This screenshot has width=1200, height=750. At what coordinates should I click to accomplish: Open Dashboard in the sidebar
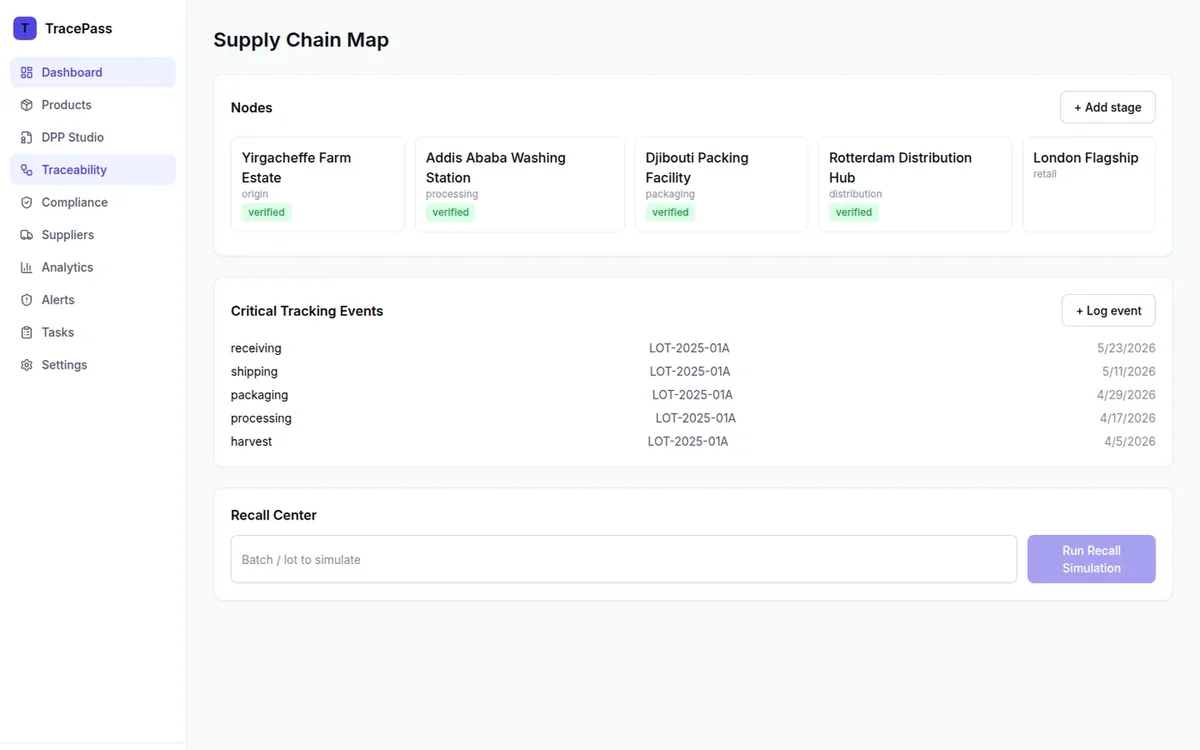click(x=93, y=72)
